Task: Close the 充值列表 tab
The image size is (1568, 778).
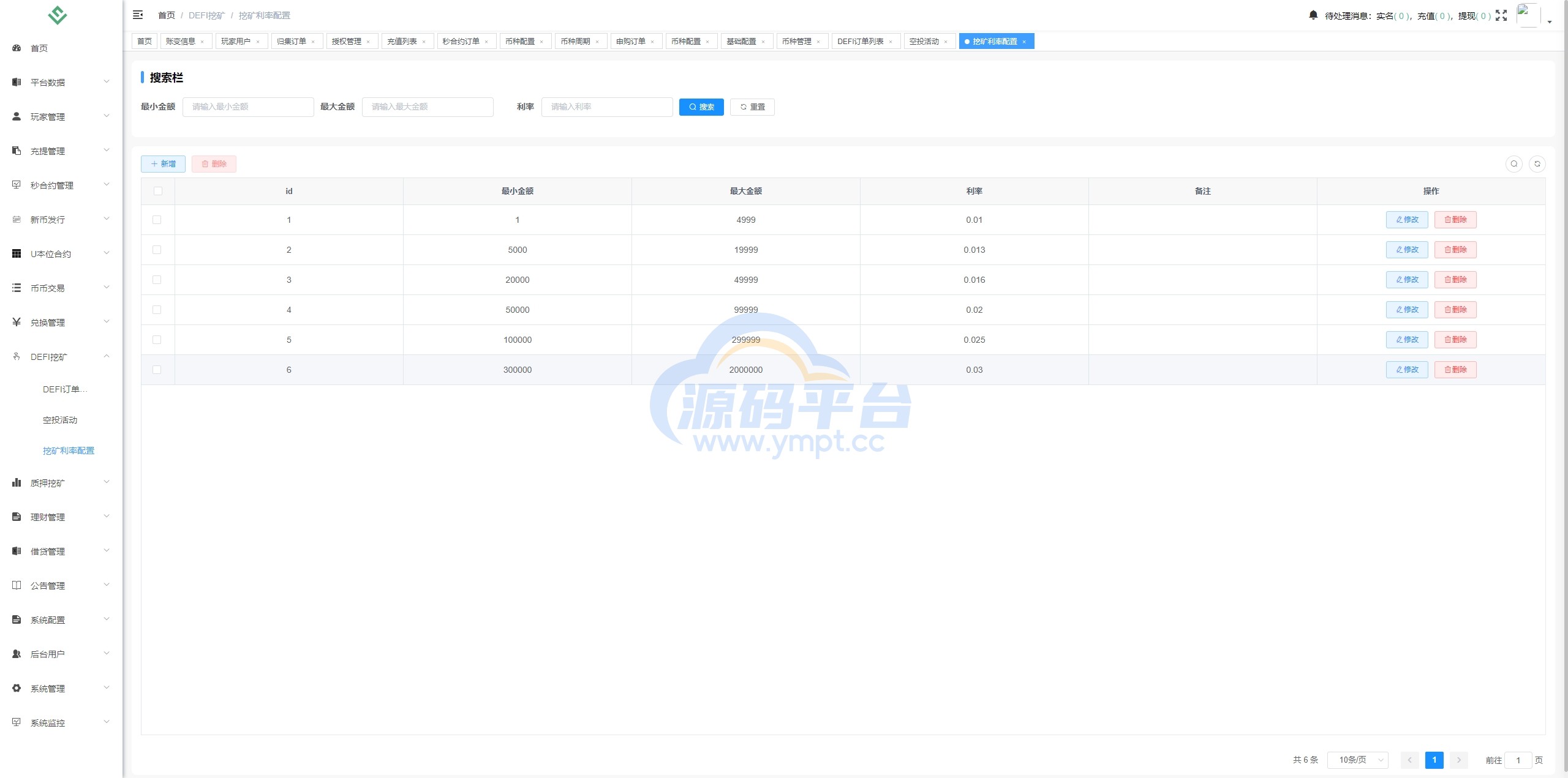Action: click(424, 42)
